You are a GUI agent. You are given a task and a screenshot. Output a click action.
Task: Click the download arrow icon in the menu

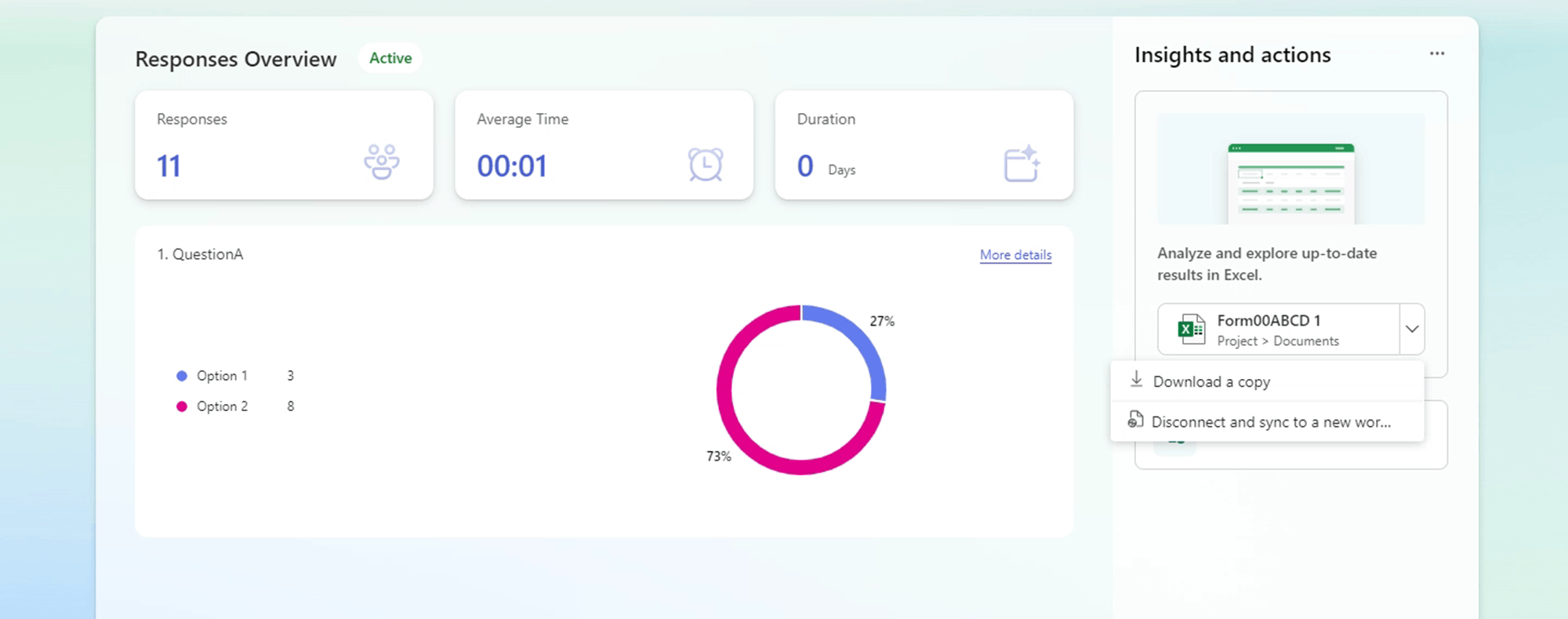click(1136, 380)
